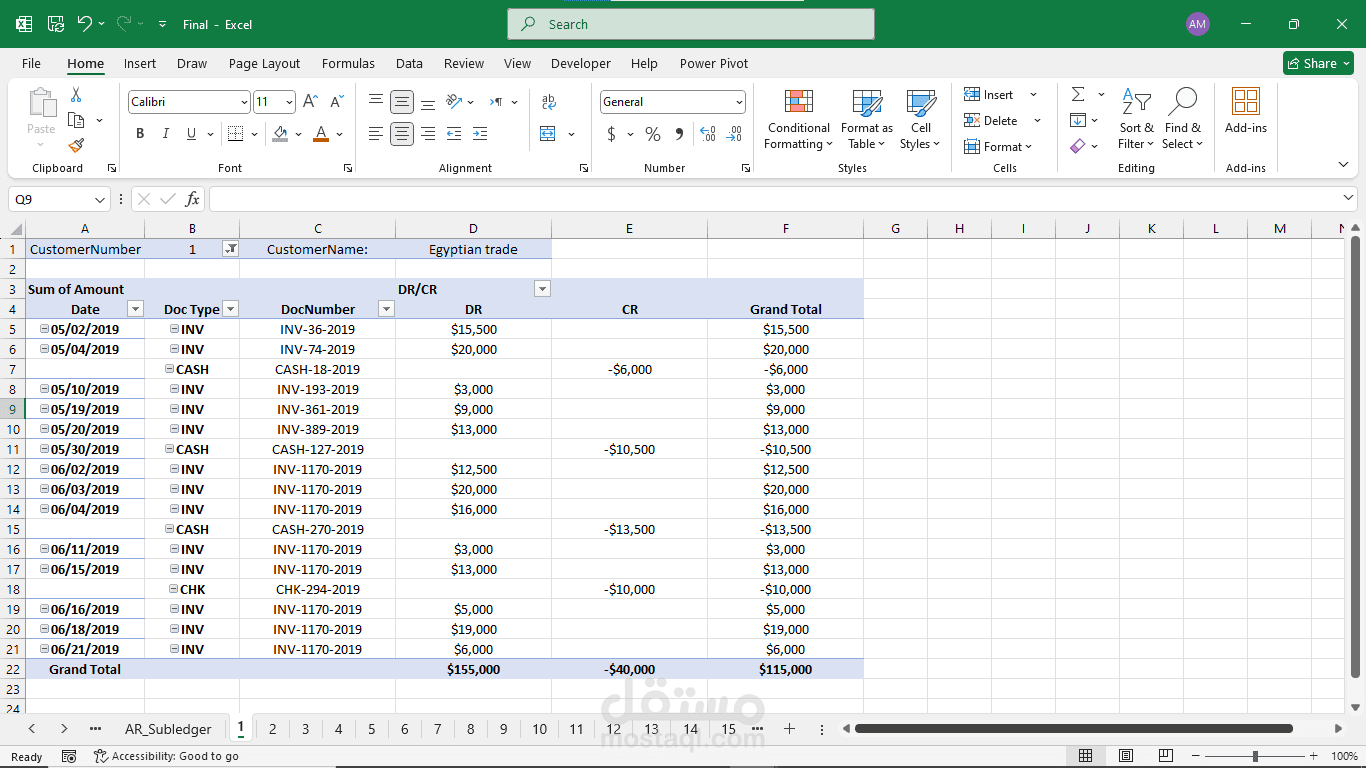Click the AutoSum sigma icon
This screenshot has width=1366, height=768.
tap(1078, 94)
